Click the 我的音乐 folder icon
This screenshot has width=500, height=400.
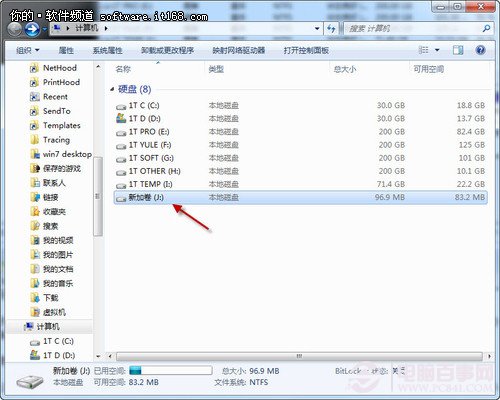tap(35, 283)
